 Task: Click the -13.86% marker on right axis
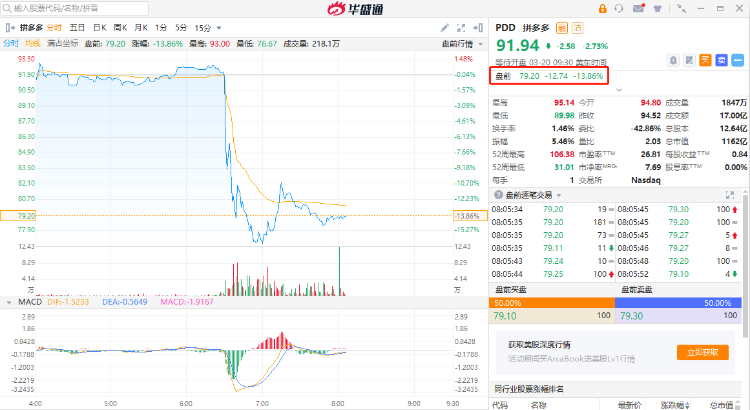(470, 216)
